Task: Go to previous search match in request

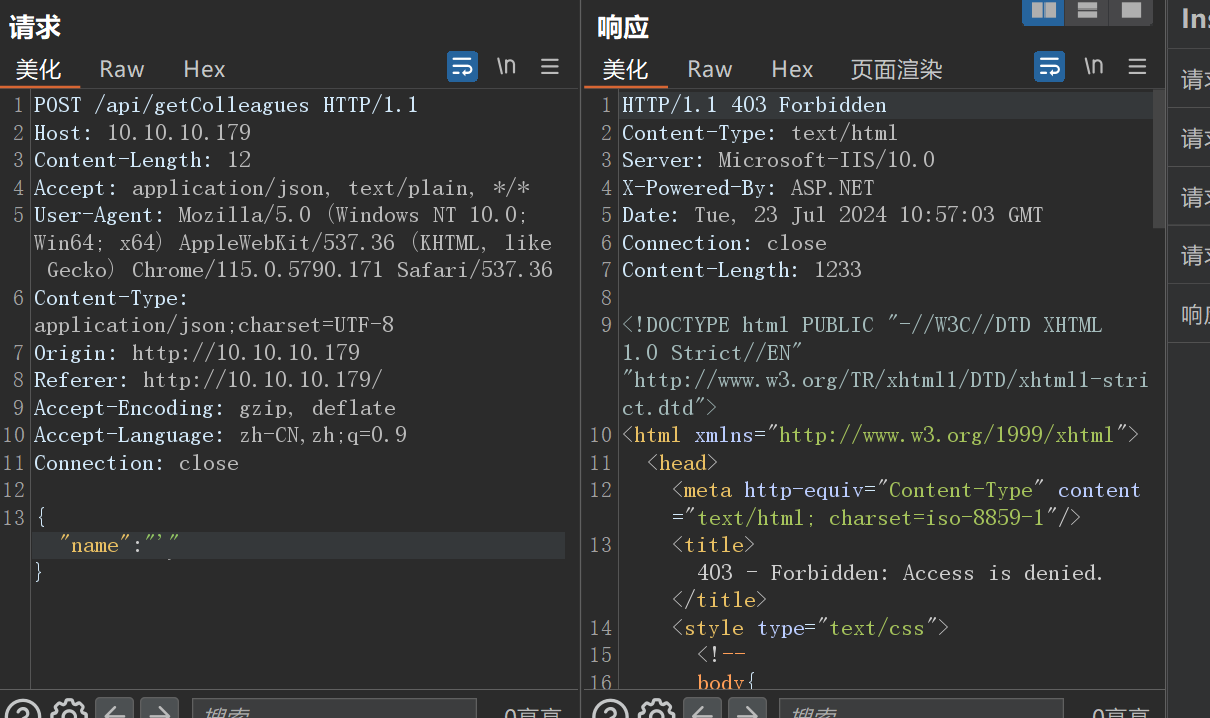Action: pyautogui.click(x=114, y=710)
